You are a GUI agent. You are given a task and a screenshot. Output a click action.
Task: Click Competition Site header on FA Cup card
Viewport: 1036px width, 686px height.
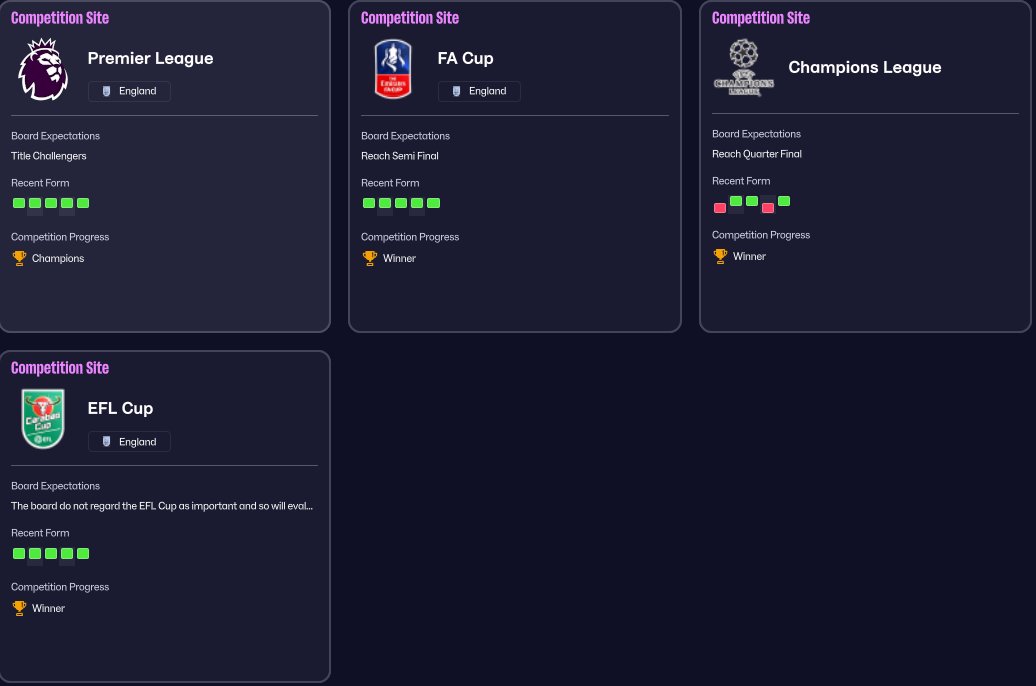(410, 18)
